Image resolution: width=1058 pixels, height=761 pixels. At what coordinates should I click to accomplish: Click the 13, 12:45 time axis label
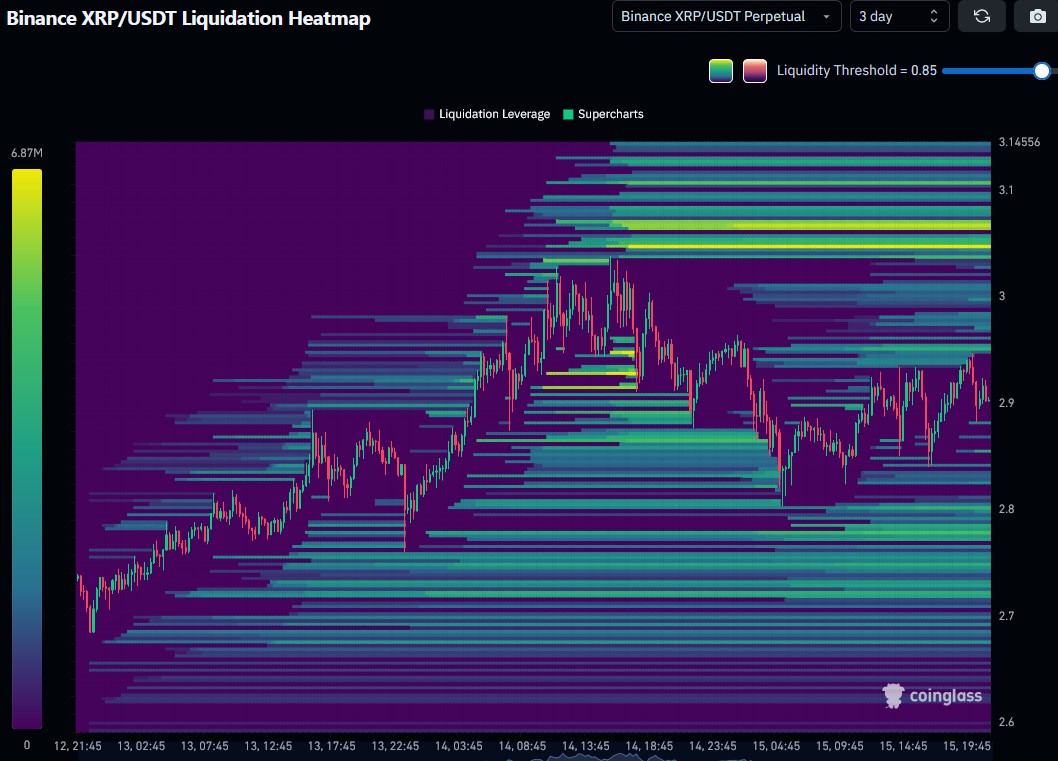(268, 746)
